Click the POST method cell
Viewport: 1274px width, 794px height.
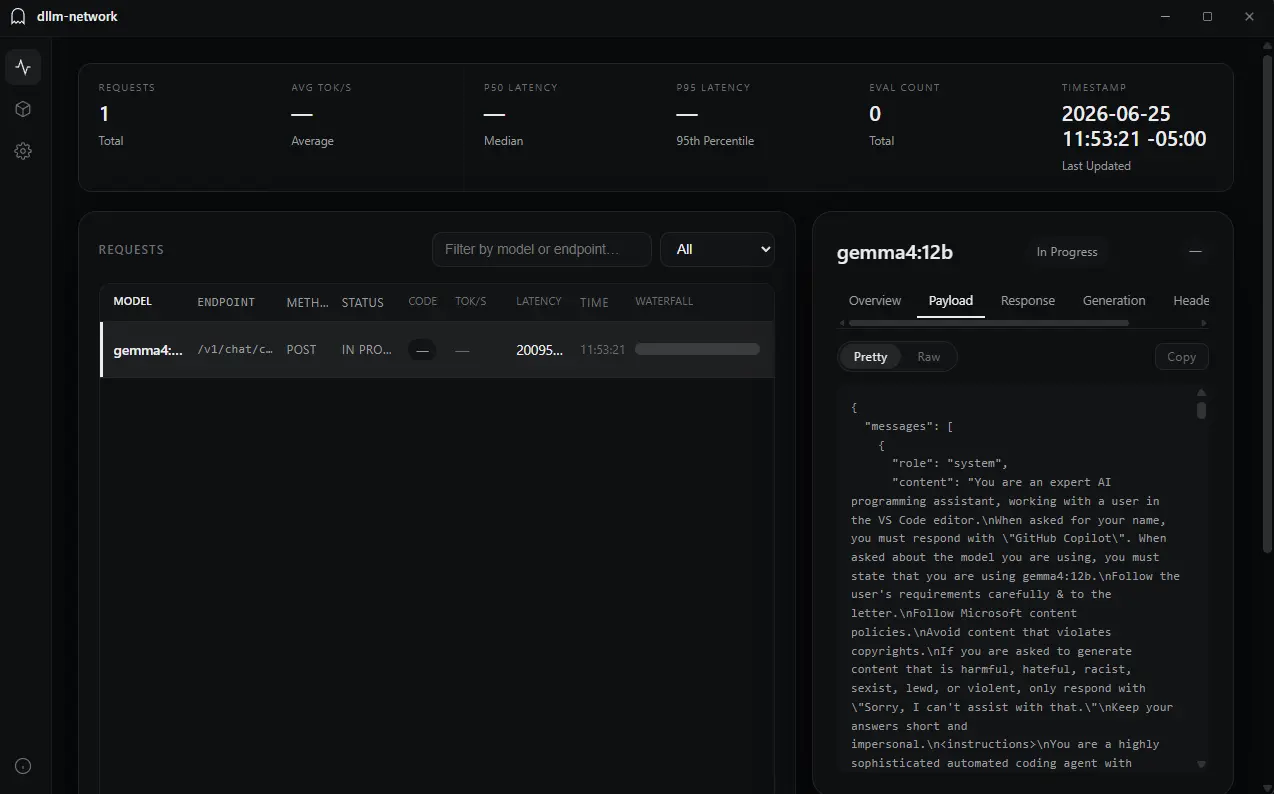301,350
